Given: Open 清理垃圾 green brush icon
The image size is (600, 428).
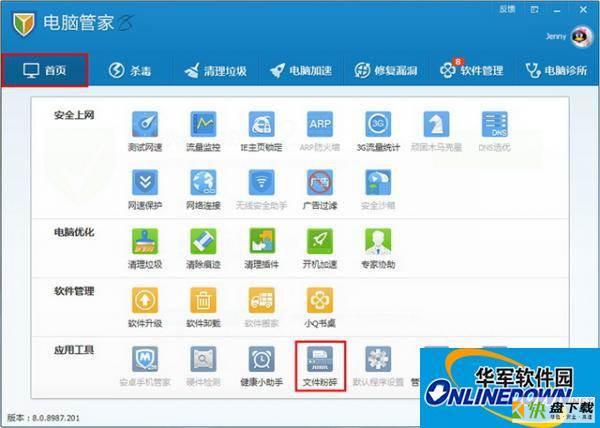Looking at the screenshot, I should click(x=145, y=242).
